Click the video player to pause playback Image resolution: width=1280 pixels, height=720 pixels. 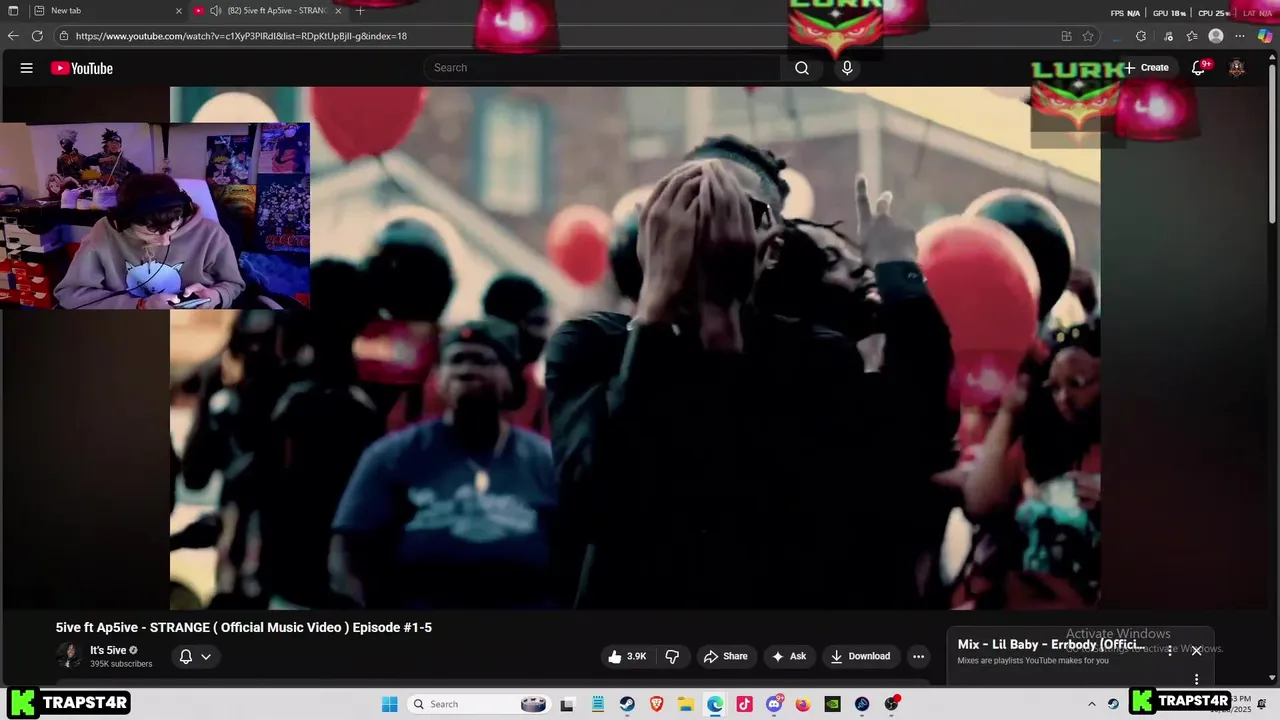635,348
